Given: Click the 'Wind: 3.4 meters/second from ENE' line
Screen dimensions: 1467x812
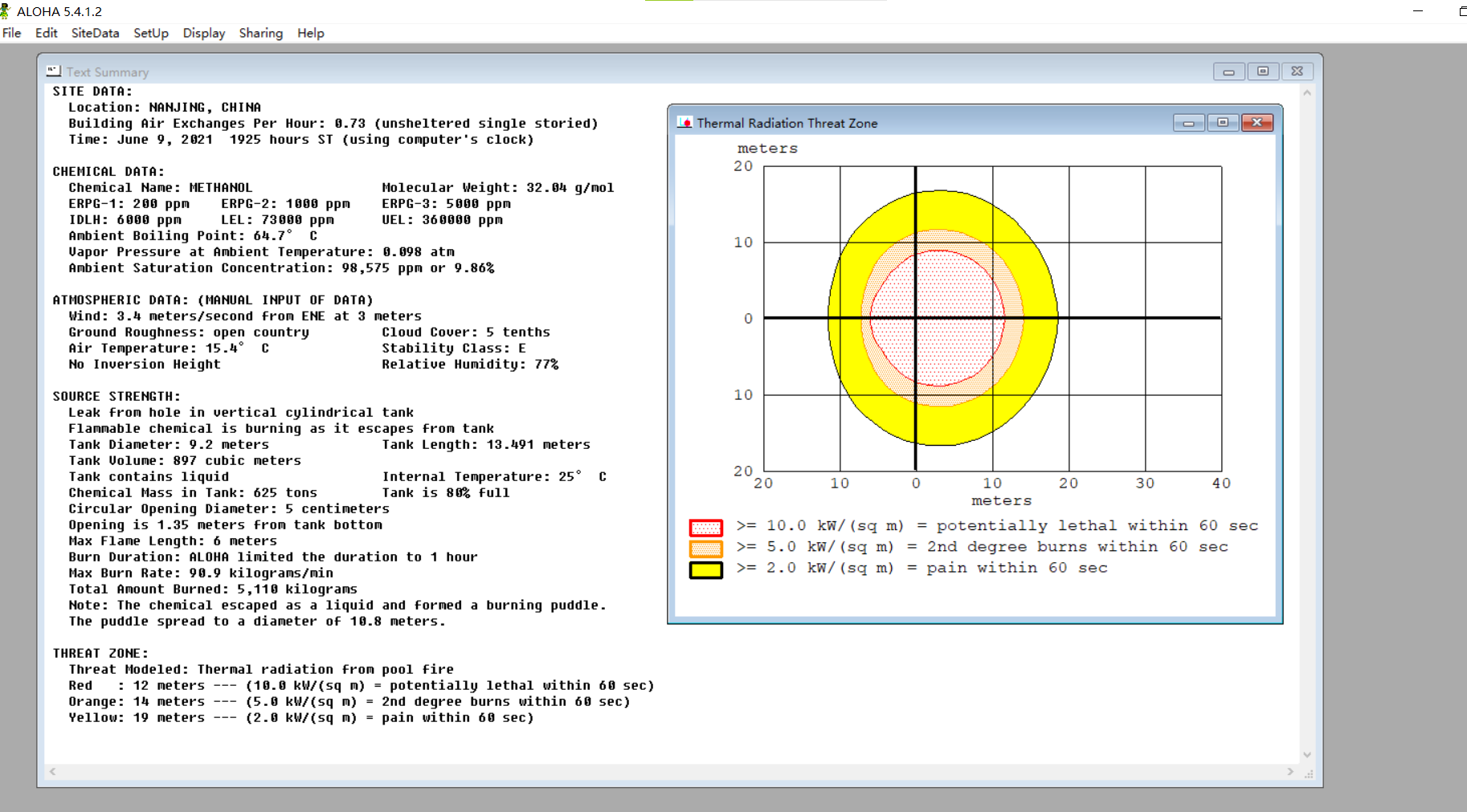Looking at the screenshot, I should coord(245,316).
